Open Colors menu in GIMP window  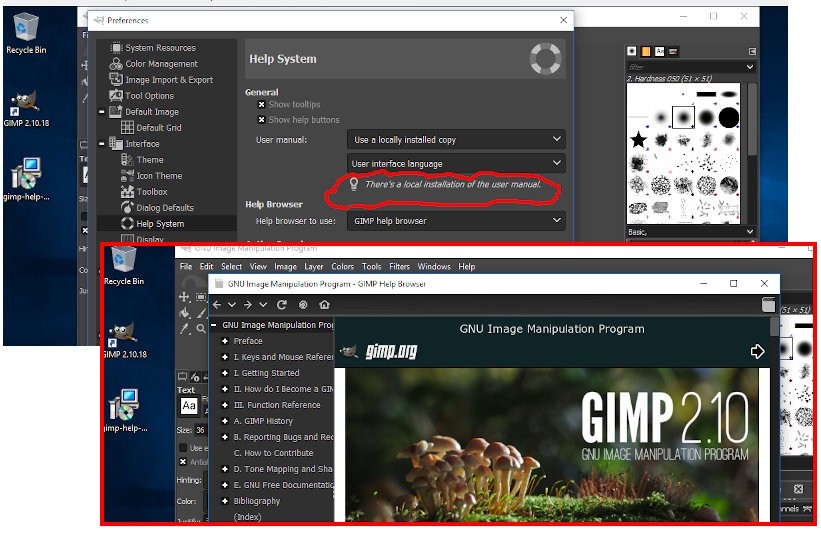342,266
